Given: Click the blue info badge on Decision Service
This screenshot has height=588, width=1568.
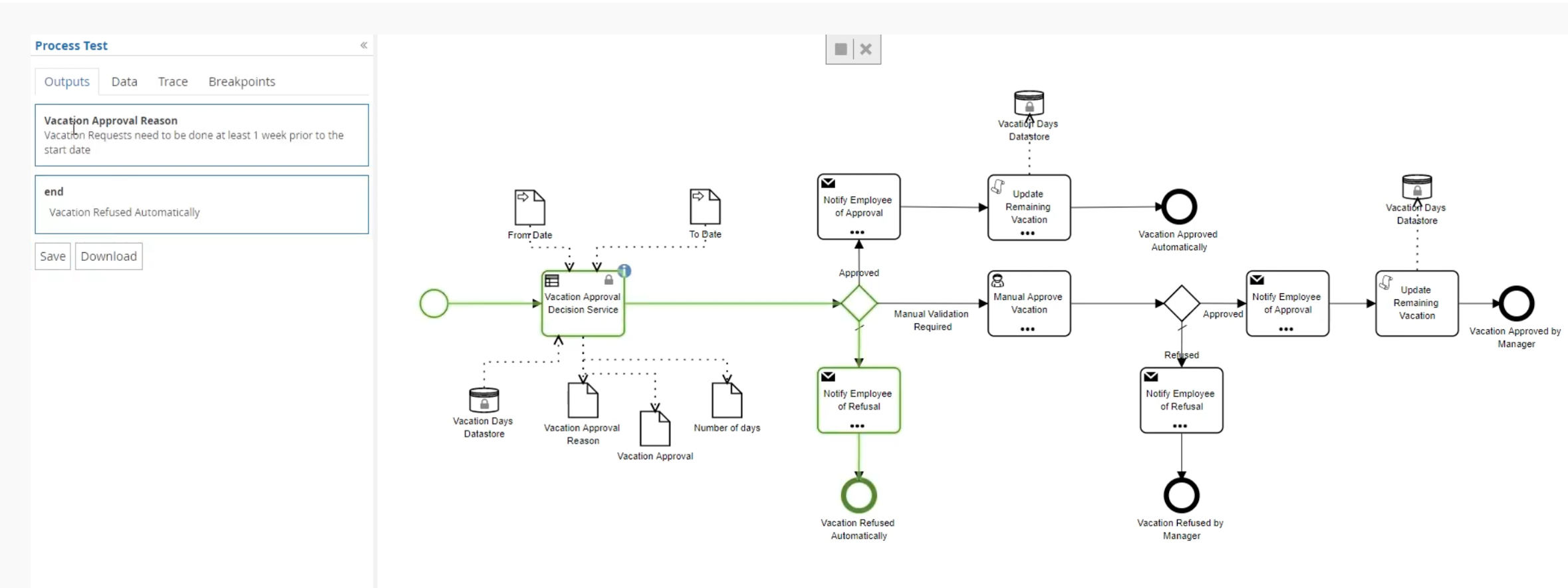Looking at the screenshot, I should coord(624,271).
